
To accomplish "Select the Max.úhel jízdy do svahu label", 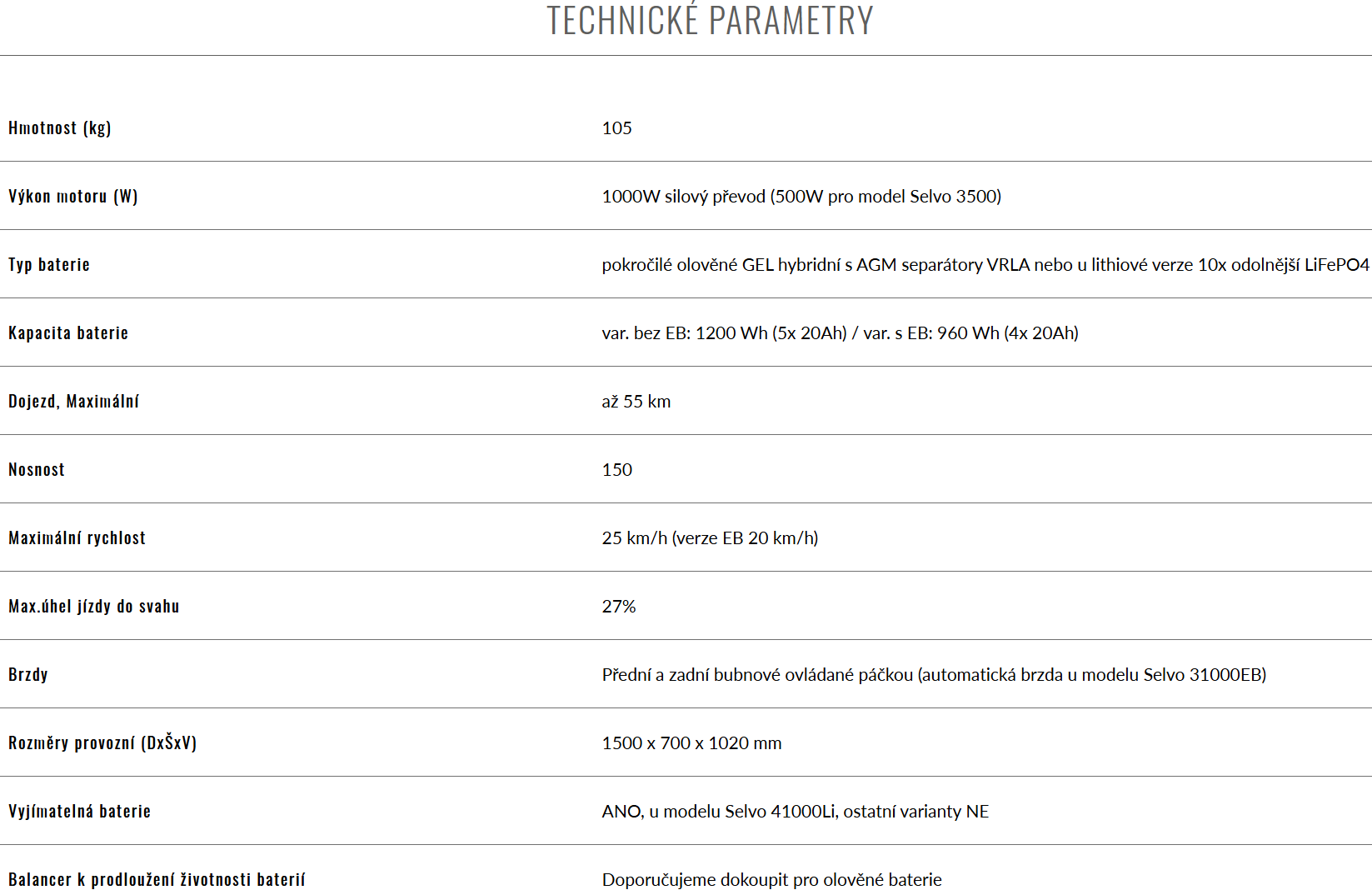I will coord(94,606).
